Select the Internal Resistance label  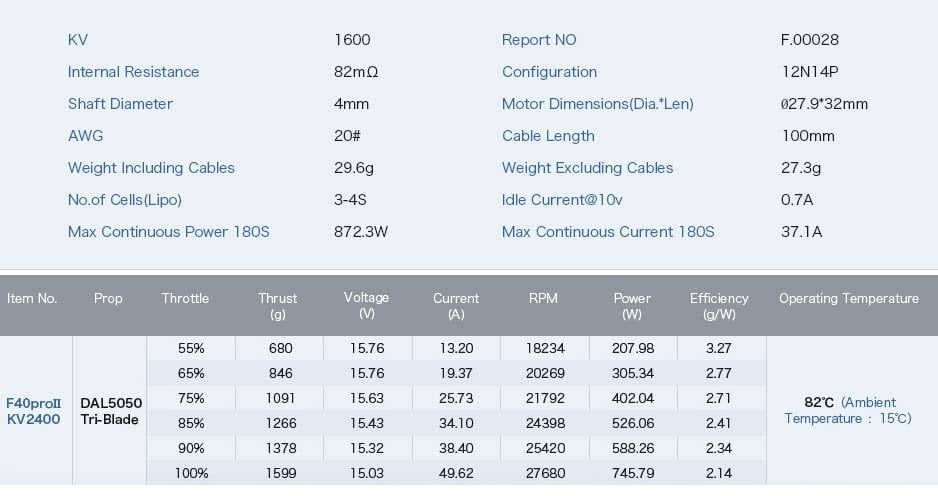coord(133,72)
